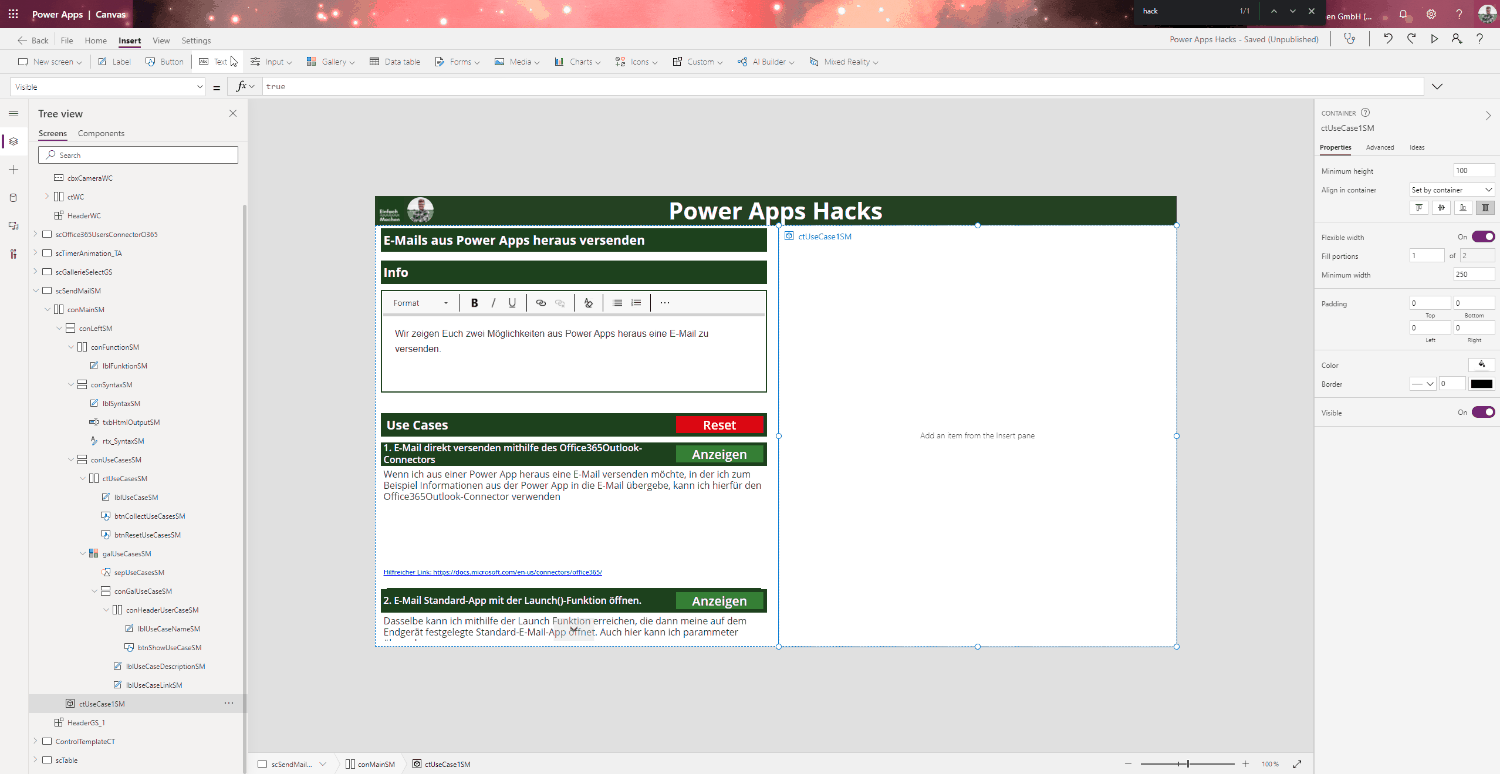Click the Back button
1500x774 pixels.
pyautogui.click(x=33, y=41)
